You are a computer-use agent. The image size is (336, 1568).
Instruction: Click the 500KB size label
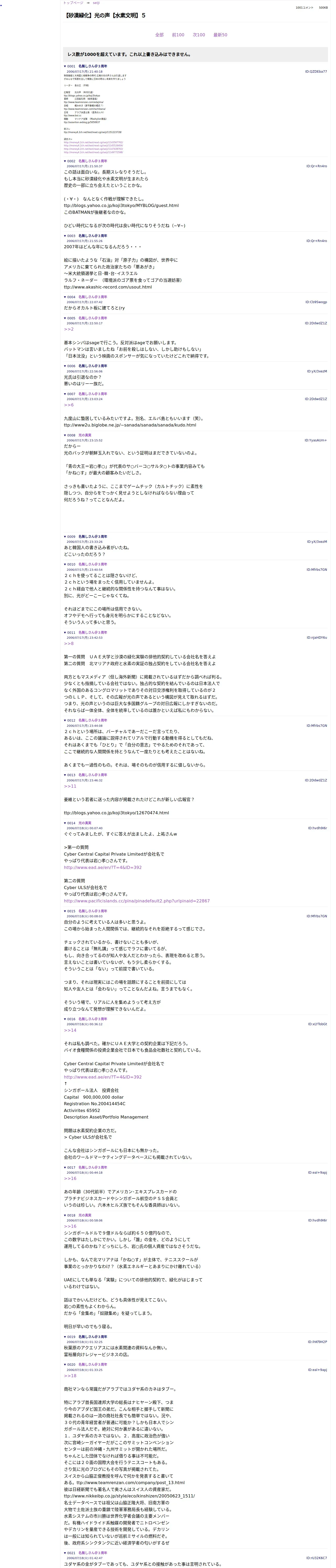click(x=323, y=8)
